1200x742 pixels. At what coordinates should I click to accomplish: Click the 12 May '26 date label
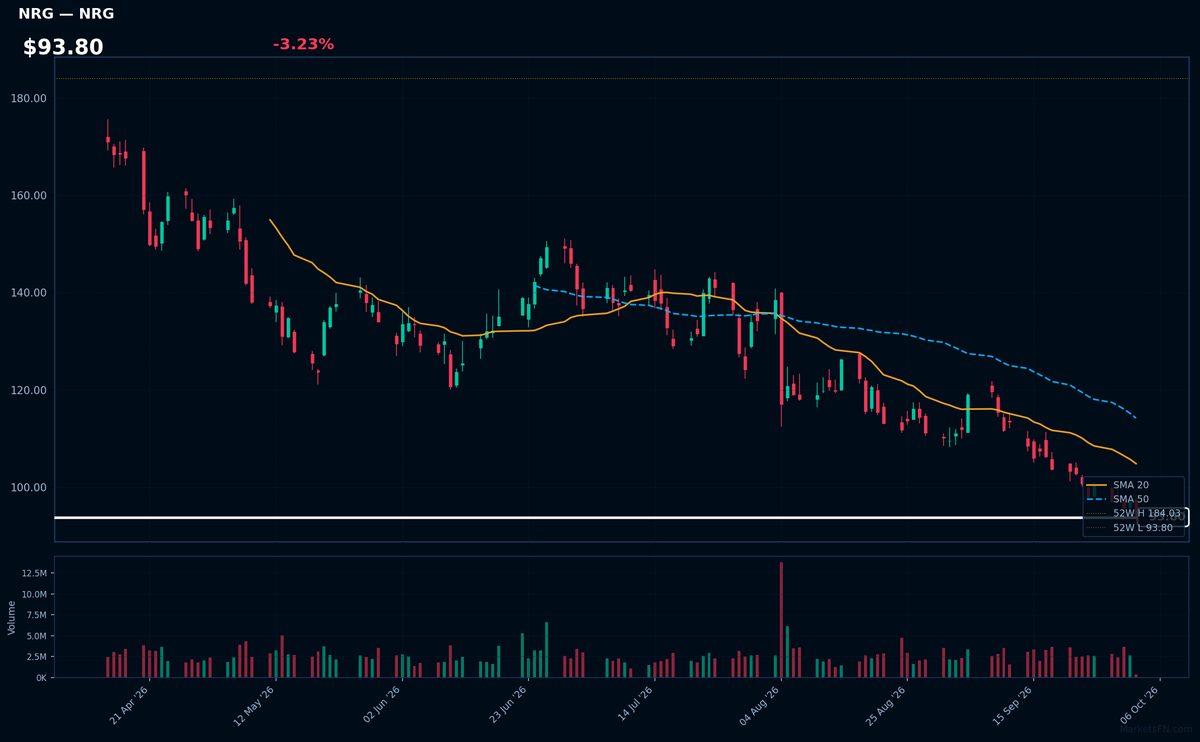255,705
